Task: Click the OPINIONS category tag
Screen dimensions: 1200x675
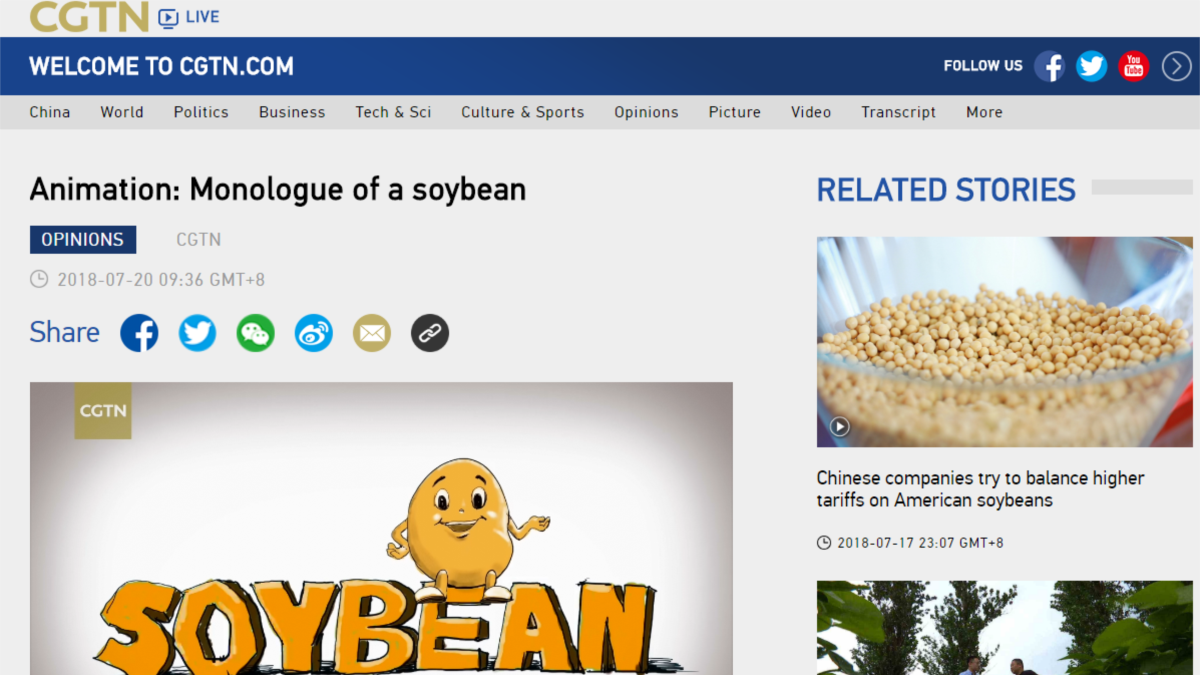Action: click(83, 240)
